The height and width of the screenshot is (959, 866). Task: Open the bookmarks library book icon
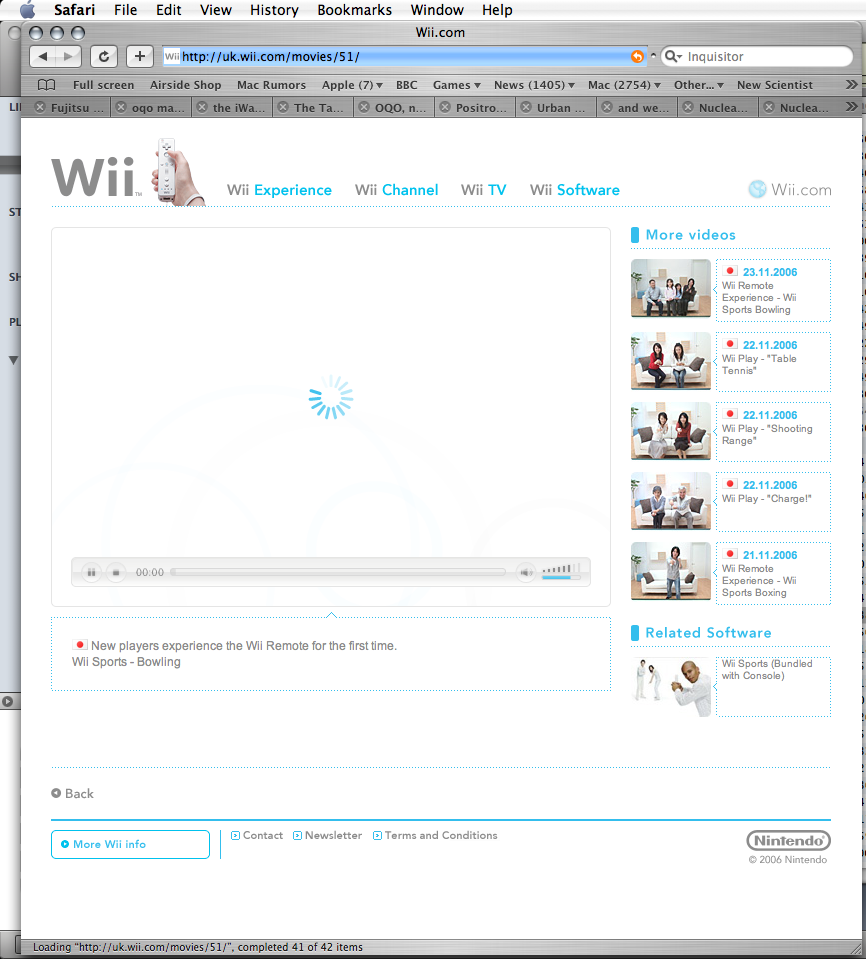[46, 85]
